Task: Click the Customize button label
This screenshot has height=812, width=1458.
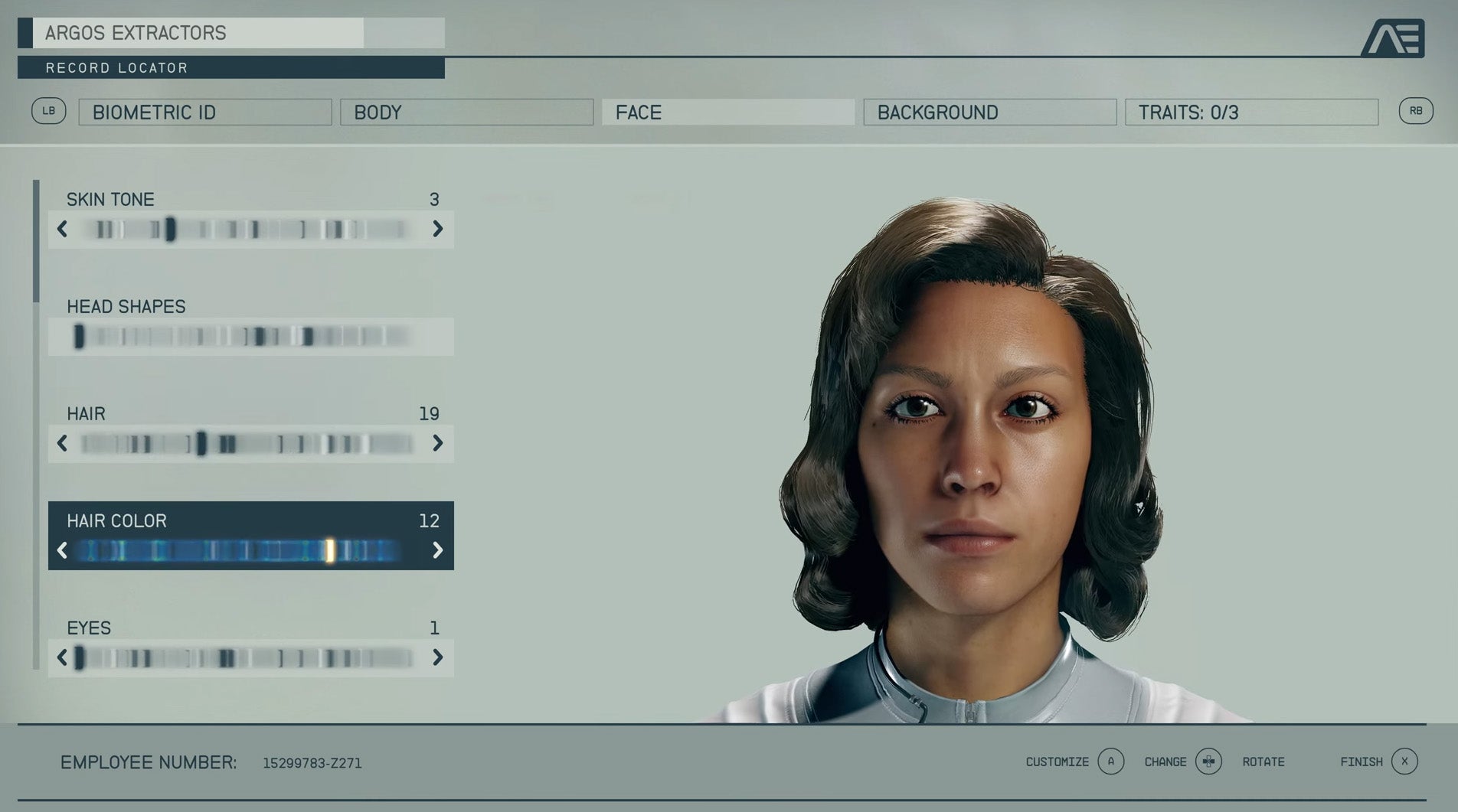Action: (x=1057, y=761)
